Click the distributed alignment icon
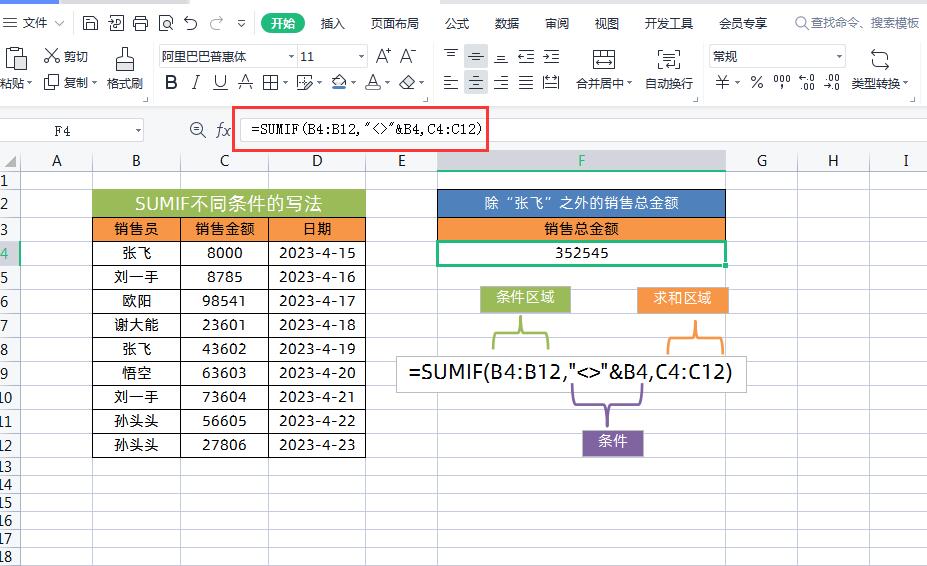This screenshot has height=566, width=927. tap(551, 82)
